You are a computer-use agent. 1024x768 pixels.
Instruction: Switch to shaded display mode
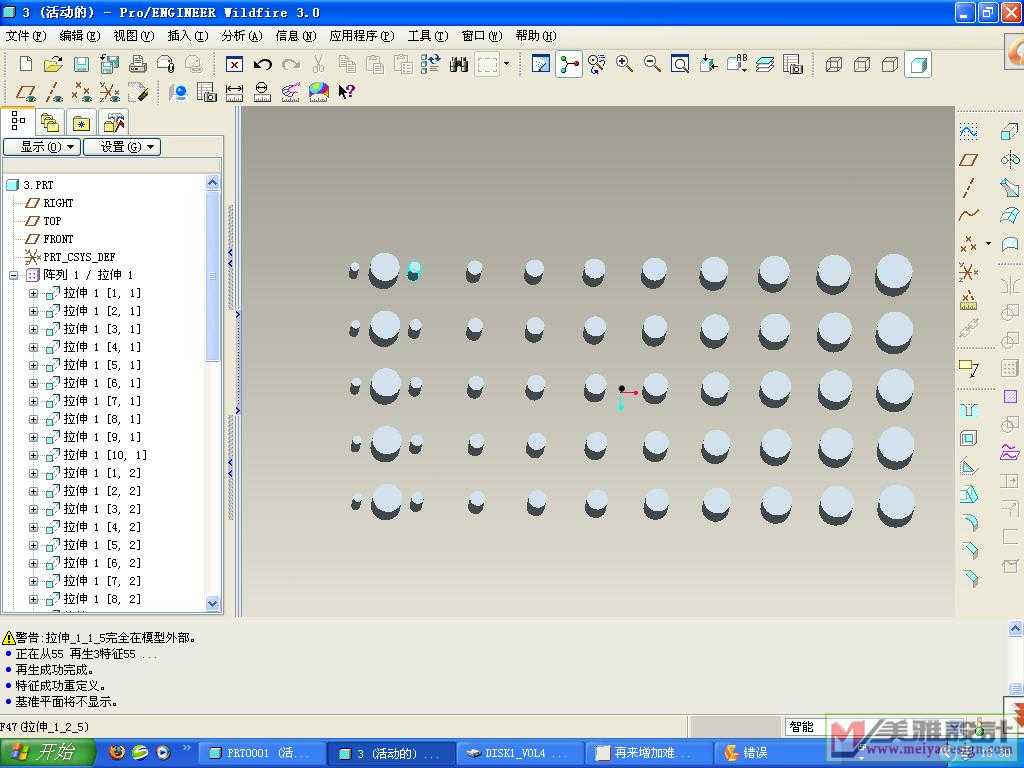coord(918,64)
